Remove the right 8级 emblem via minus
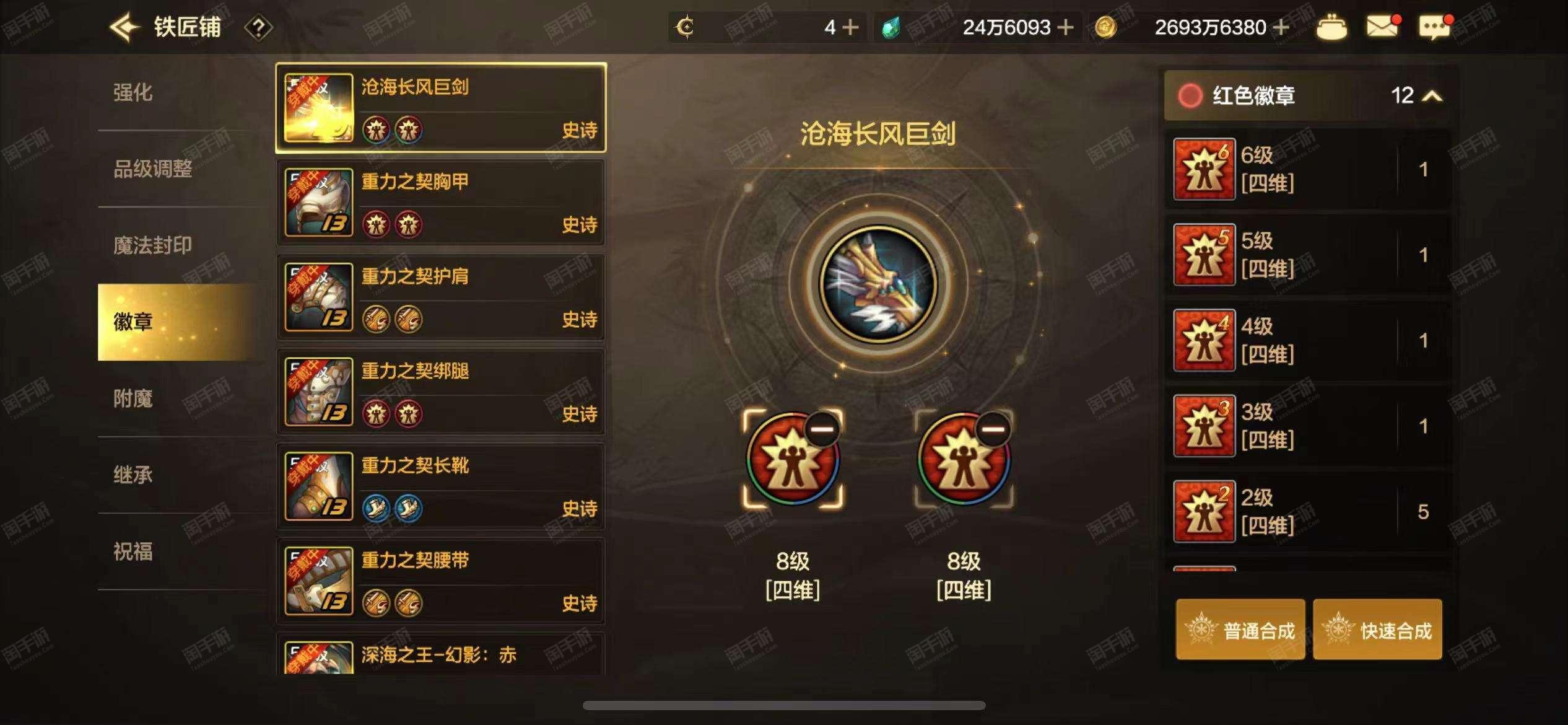 click(x=993, y=429)
